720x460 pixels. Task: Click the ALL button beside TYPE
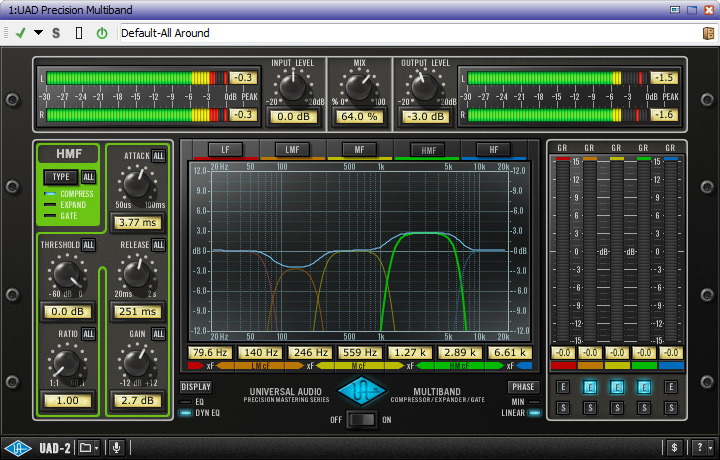89,177
